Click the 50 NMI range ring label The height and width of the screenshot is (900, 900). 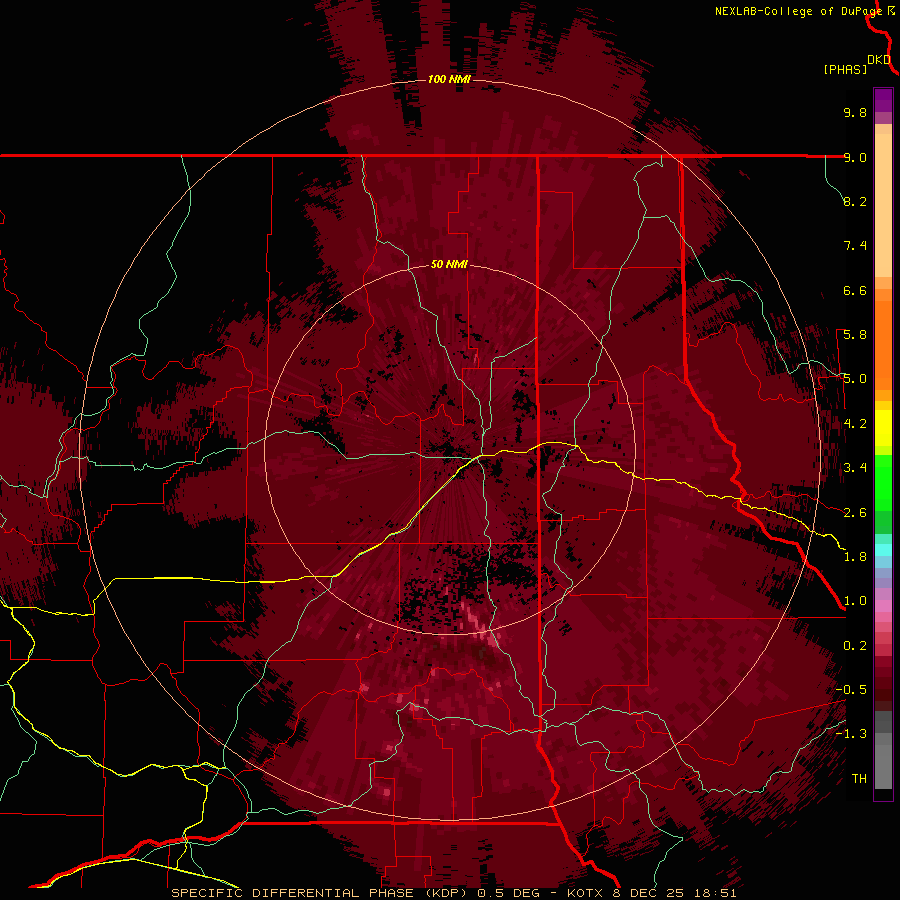(449, 264)
